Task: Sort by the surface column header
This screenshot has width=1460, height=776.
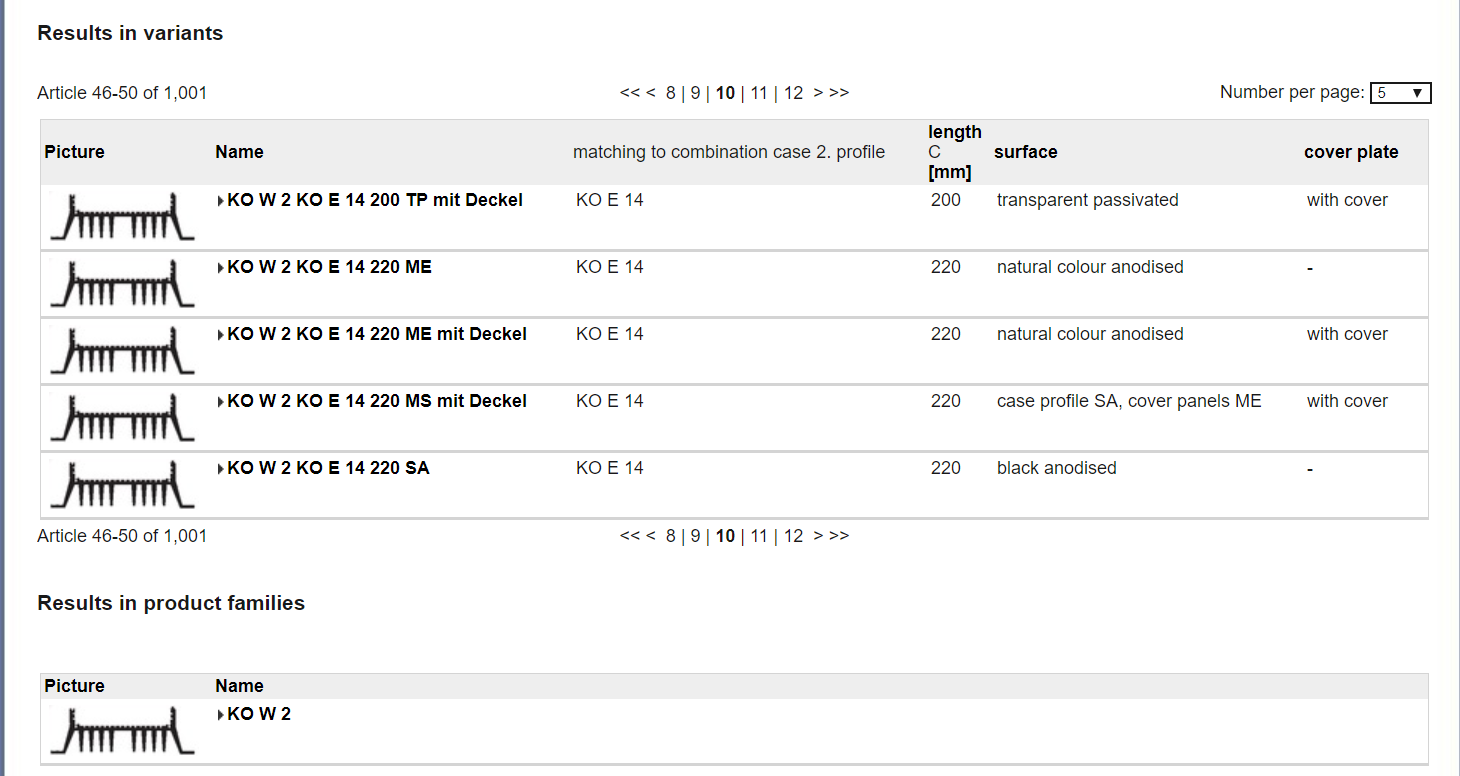Action: click(x=1025, y=152)
